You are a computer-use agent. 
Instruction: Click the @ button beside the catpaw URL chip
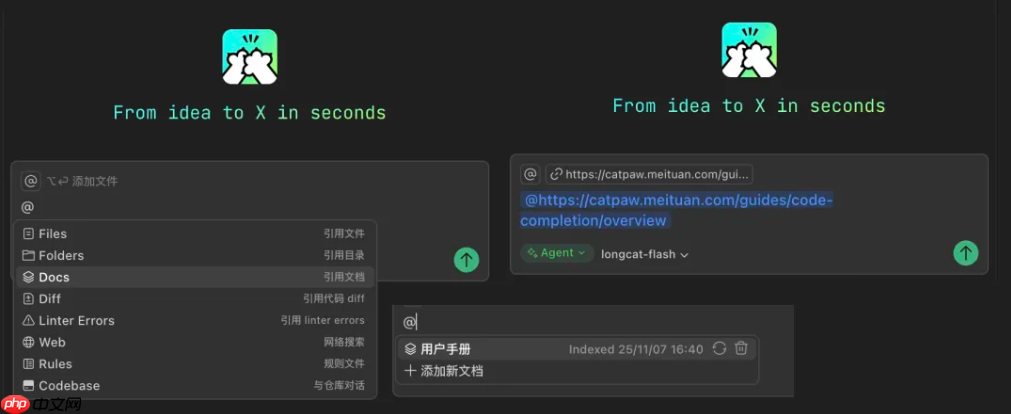coord(530,174)
